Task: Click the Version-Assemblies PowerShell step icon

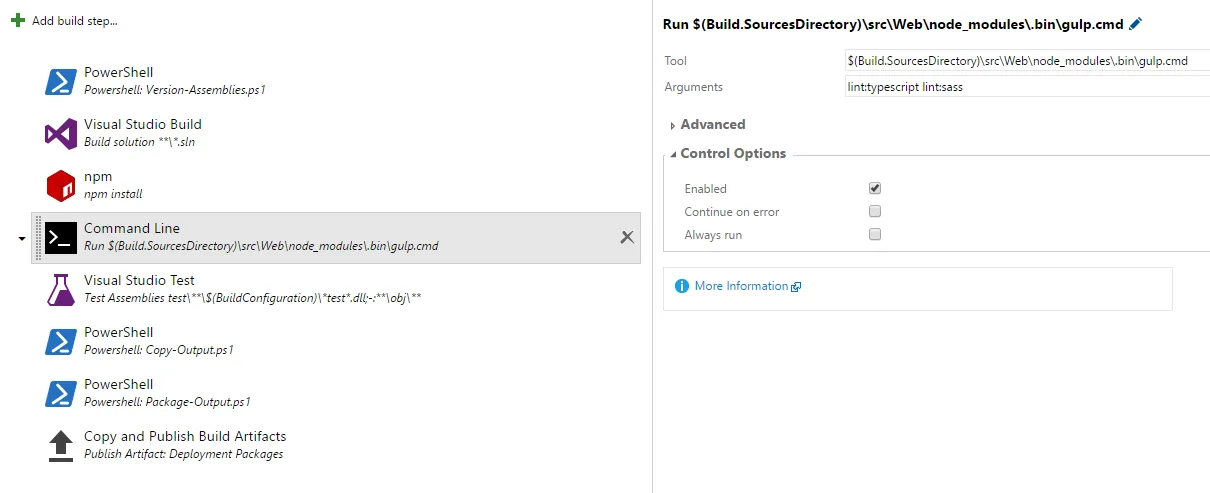Action: pos(61,82)
